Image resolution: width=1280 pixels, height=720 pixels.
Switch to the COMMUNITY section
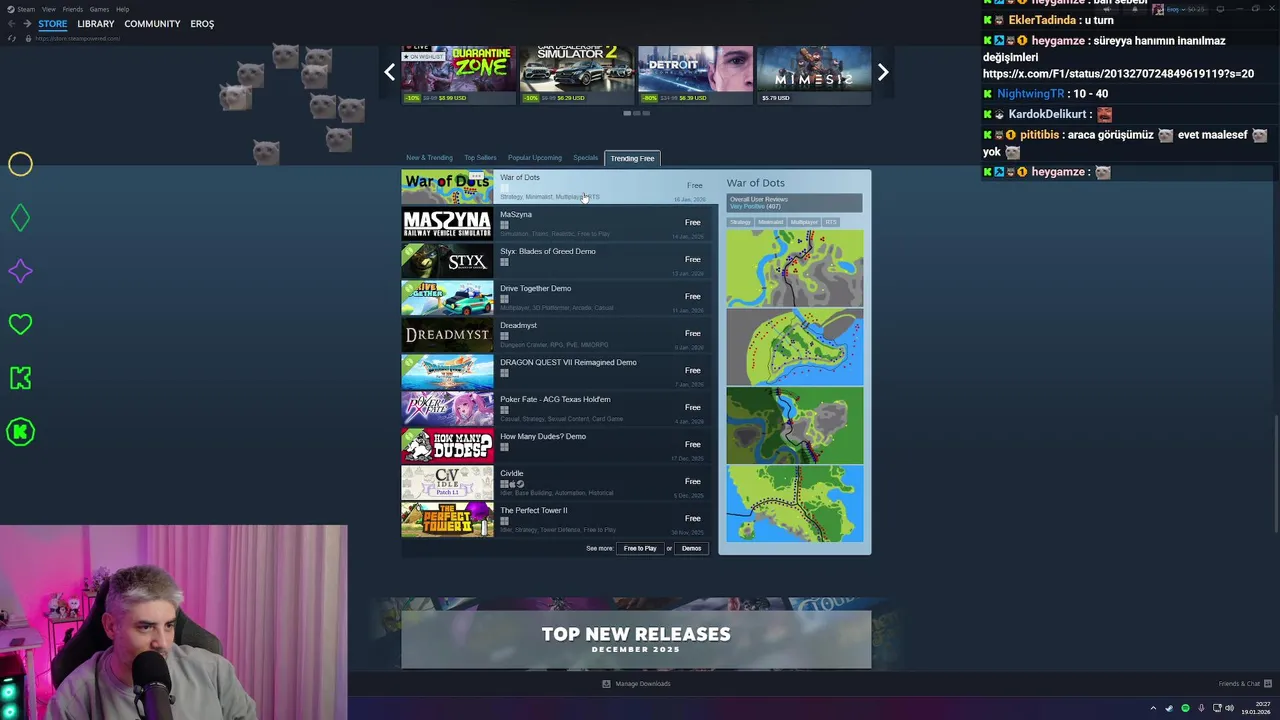coord(152,24)
